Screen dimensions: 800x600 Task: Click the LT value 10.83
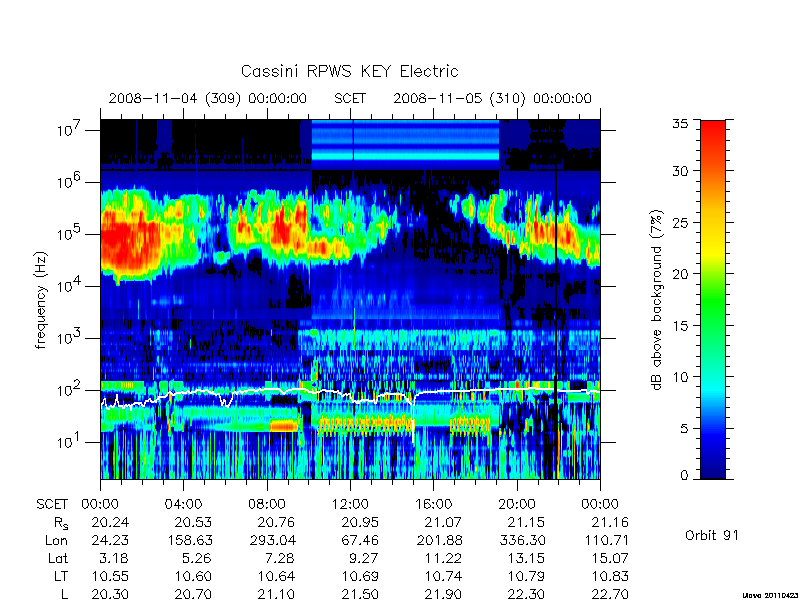(610, 576)
